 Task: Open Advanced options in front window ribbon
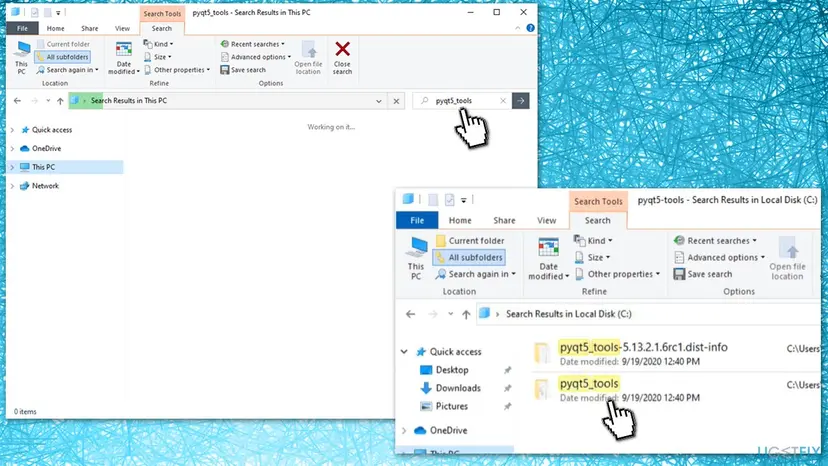pos(720,257)
